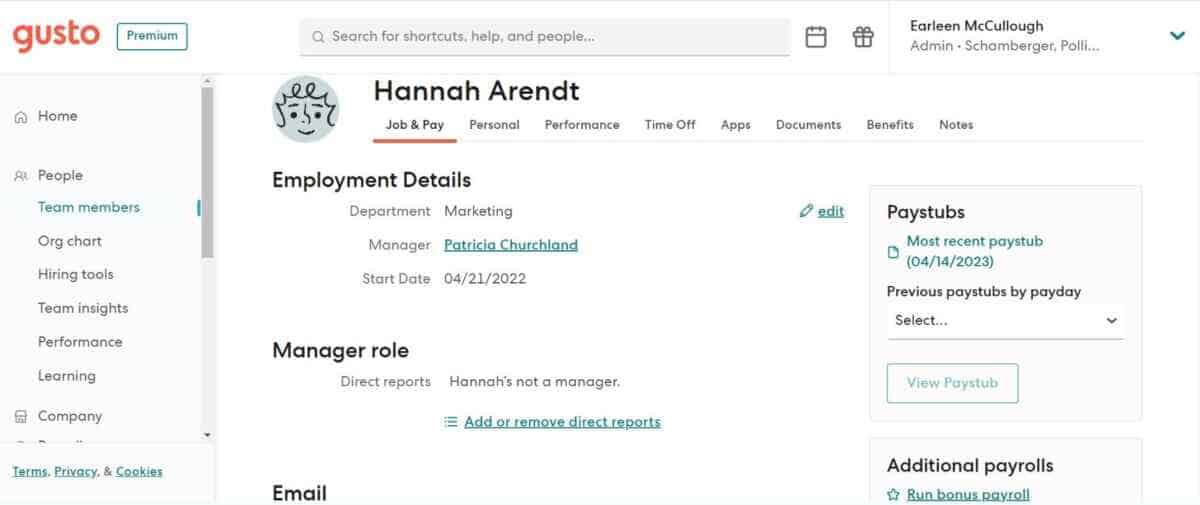Click the sidebar scrollbar down arrow

pyautogui.click(x=207, y=435)
